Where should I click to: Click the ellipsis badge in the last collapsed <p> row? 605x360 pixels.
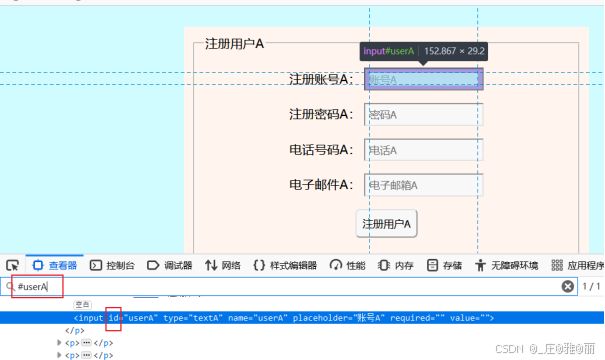tap(86, 355)
